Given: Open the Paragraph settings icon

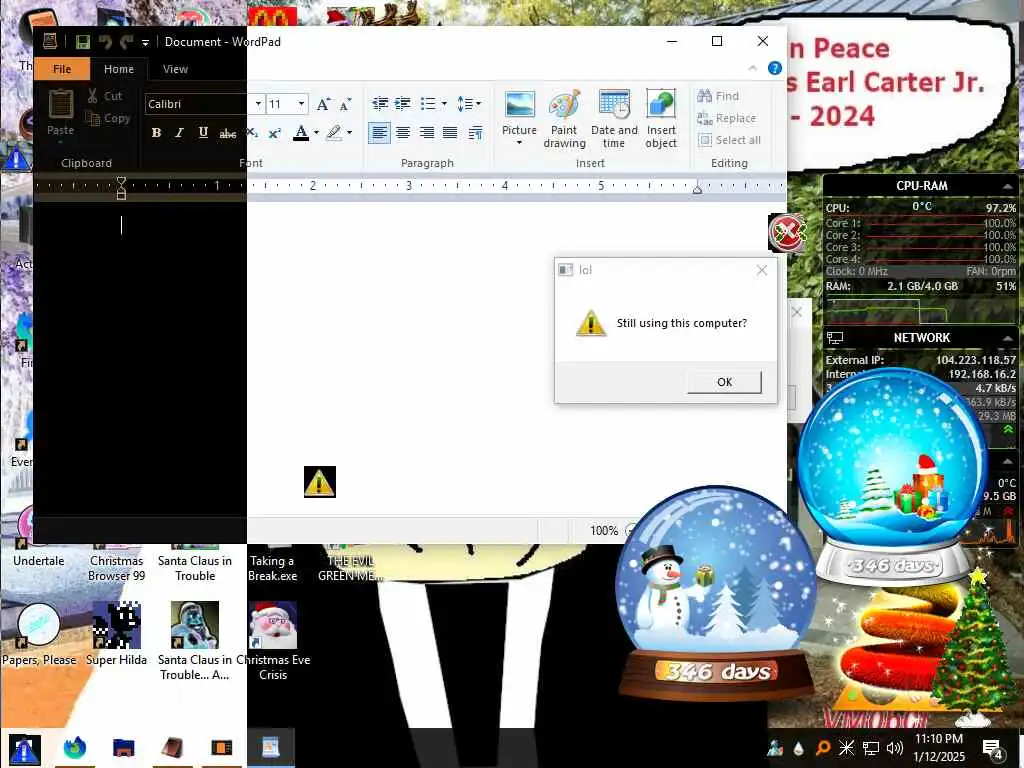Looking at the screenshot, I should point(476,133).
